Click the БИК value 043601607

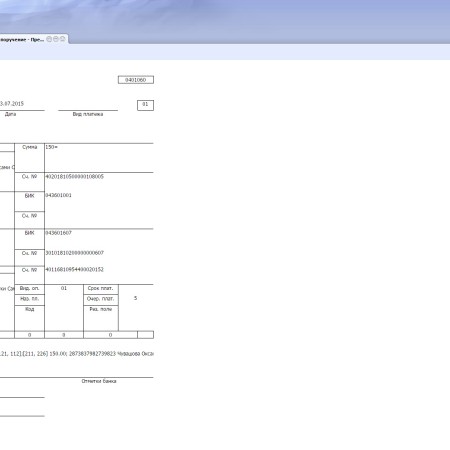[x=58, y=233]
